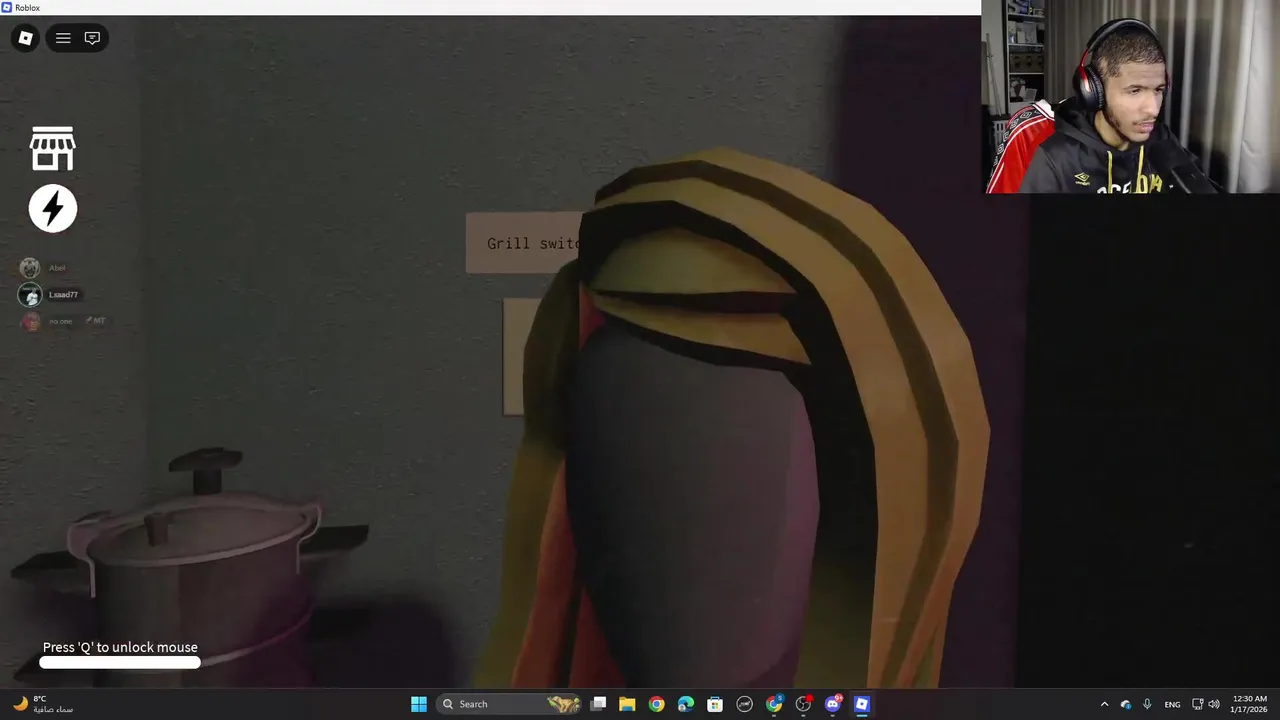Click the stamina bar under unlock hint
Image resolution: width=1280 pixels, height=720 pixels.
pyautogui.click(x=120, y=662)
